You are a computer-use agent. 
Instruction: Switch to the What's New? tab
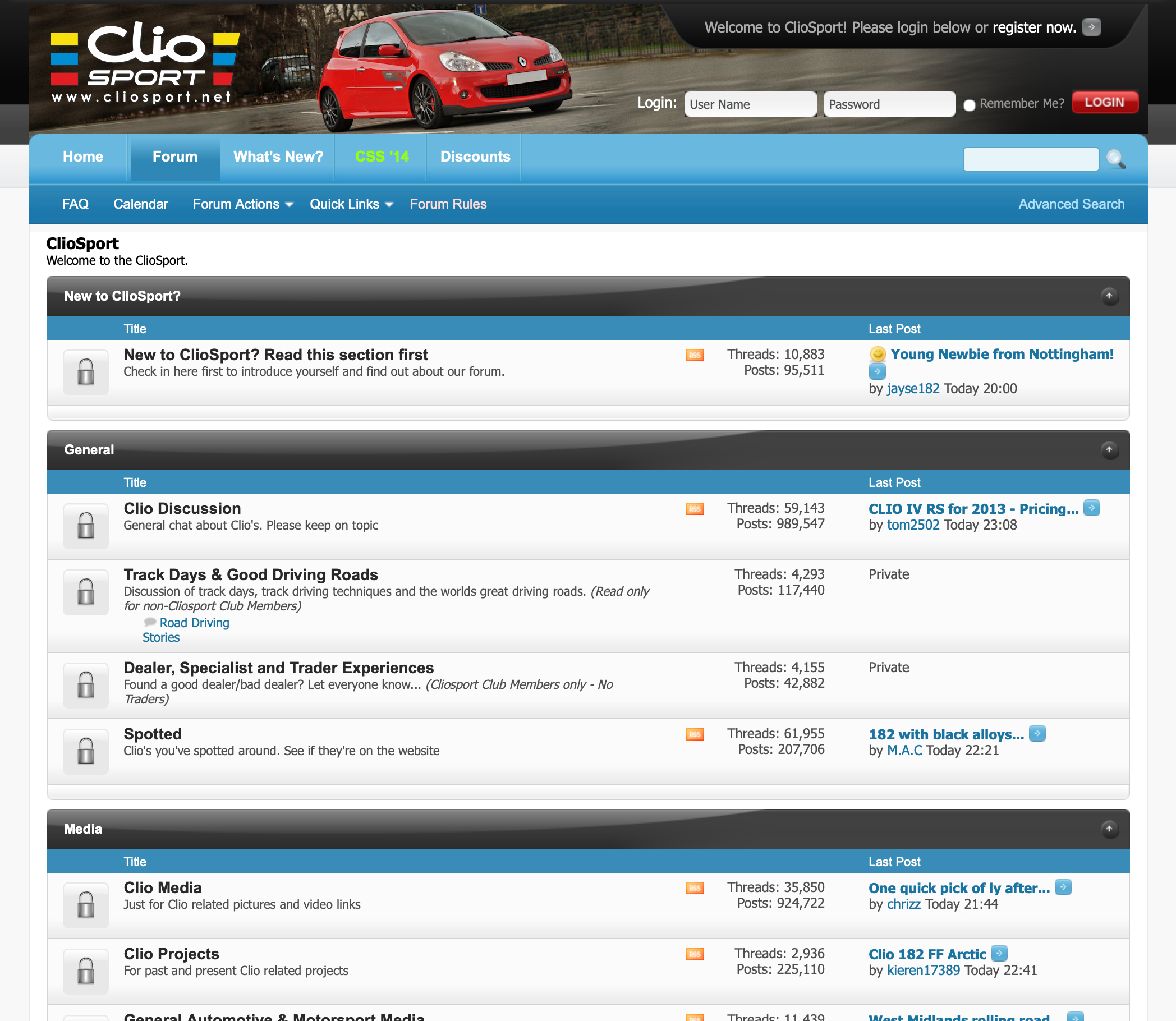278,157
